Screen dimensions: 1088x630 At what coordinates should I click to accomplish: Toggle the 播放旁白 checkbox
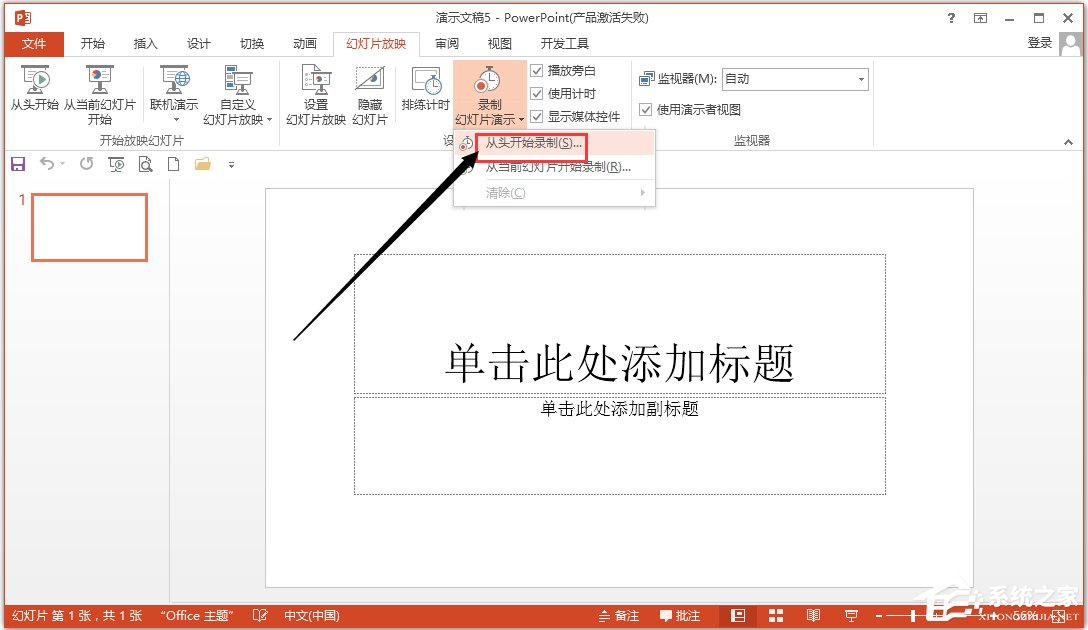point(536,70)
